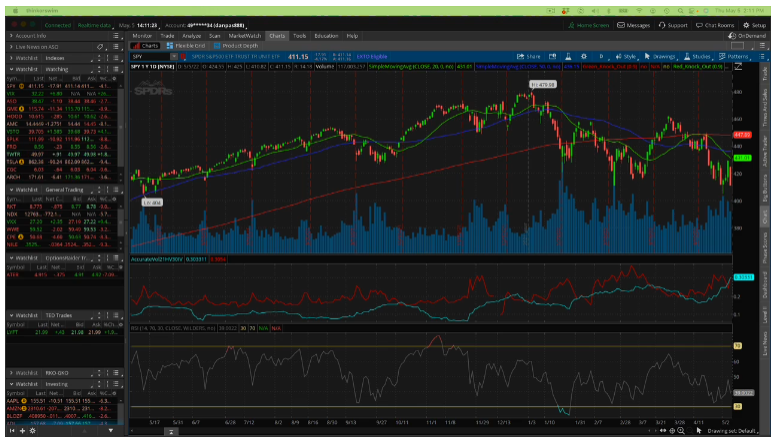Click the zoom magnifier icon below chart
The image size is (780, 442).
click(681, 431)
